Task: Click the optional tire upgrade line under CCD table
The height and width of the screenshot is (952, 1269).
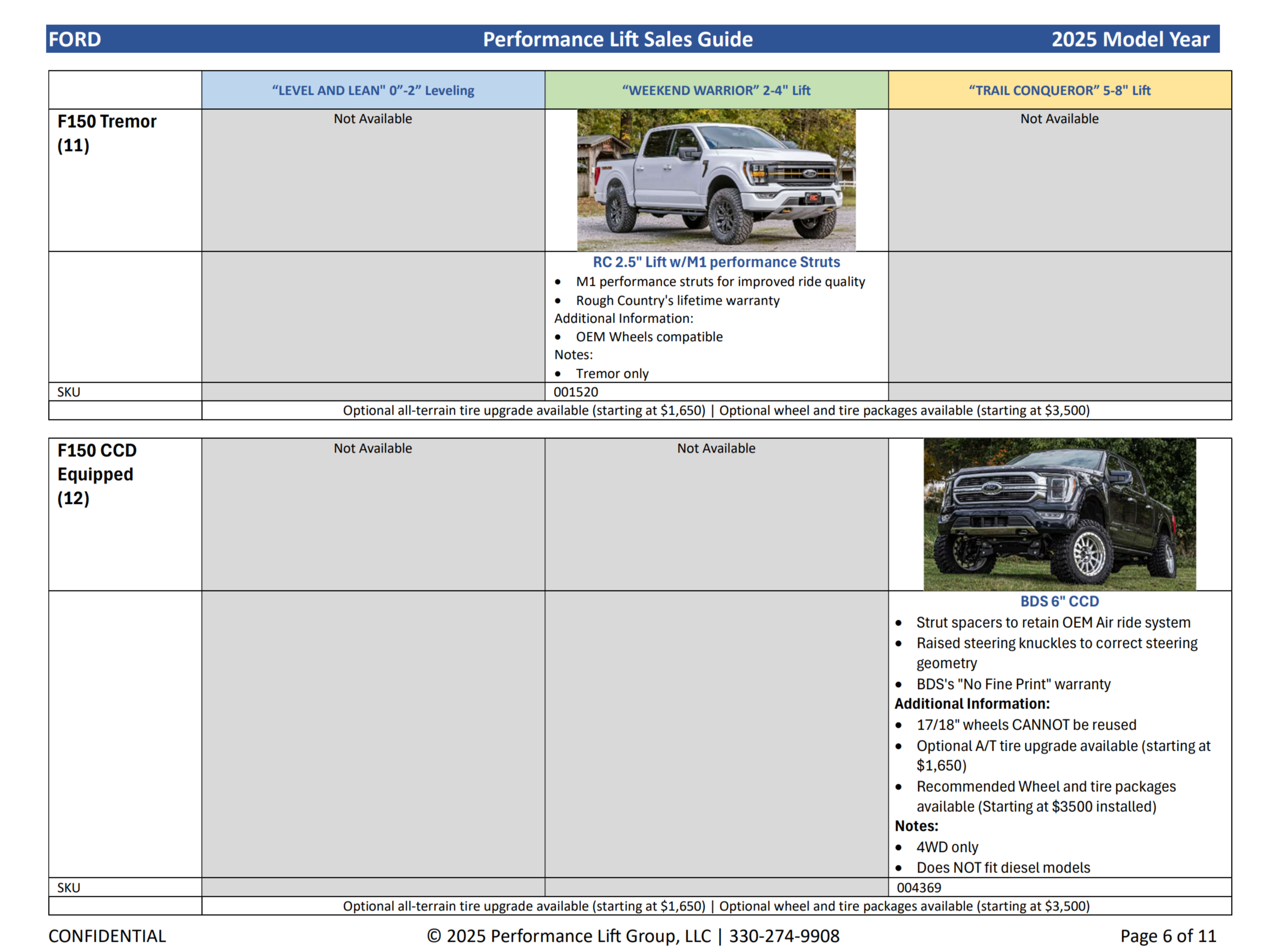Action: (716, 906)
